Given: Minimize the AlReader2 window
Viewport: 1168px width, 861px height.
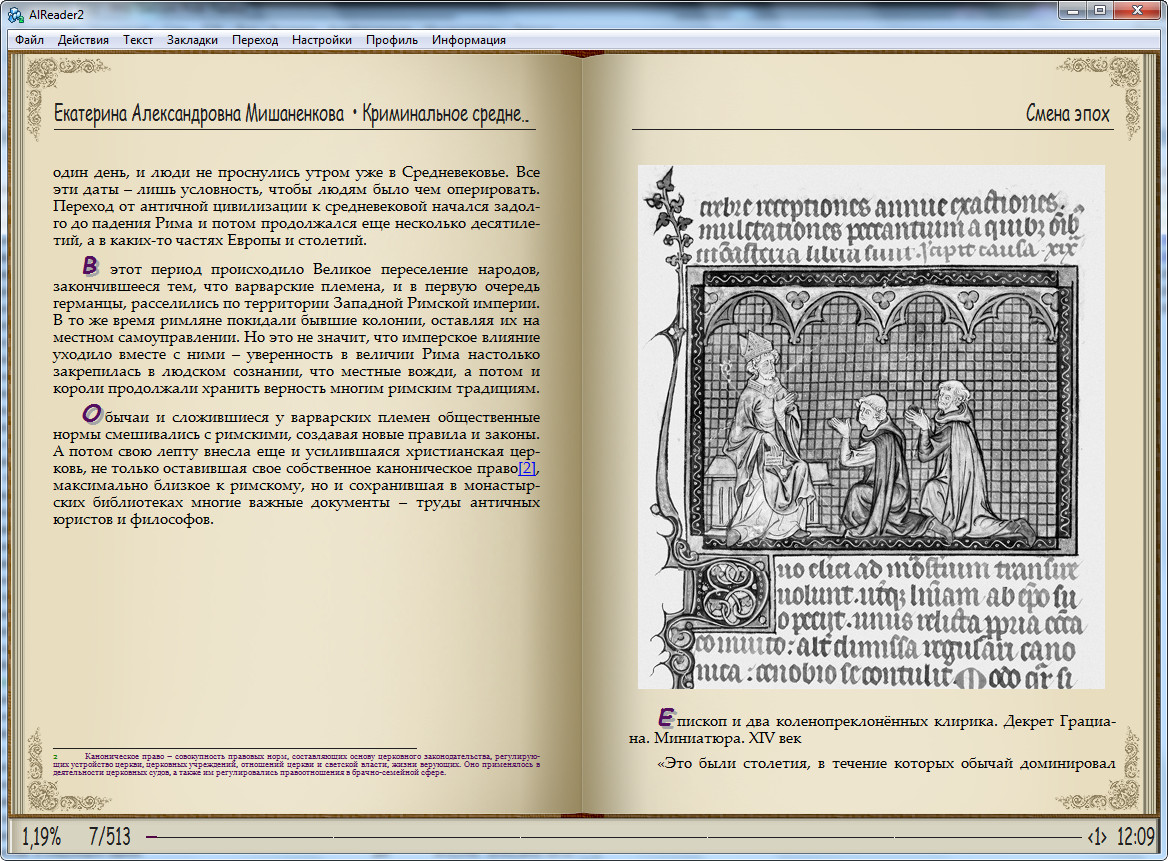Looking at the screenshot, I should pos(1073,10).
